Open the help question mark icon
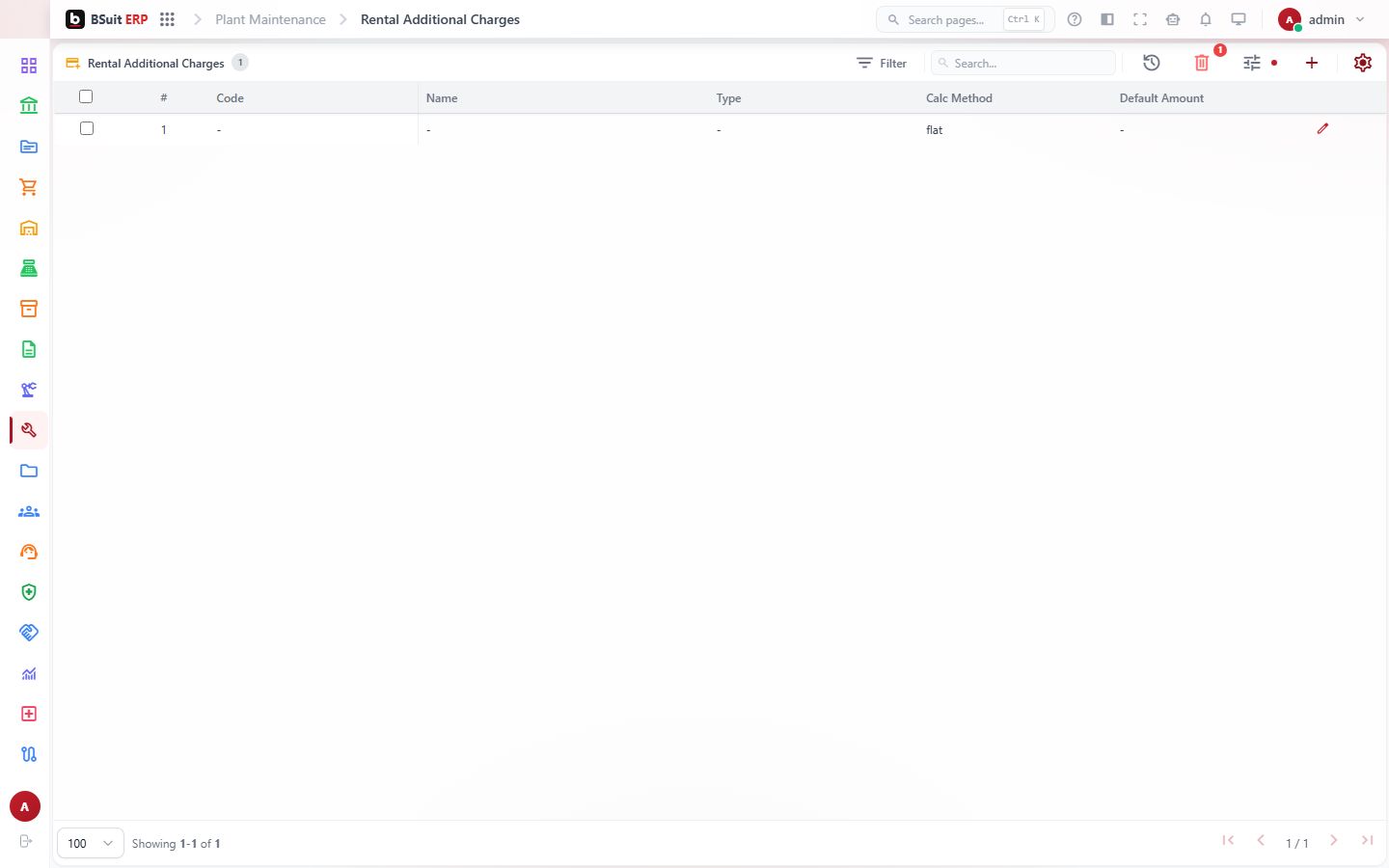This screenshot has width=1389, height=868. point(1075,19)
